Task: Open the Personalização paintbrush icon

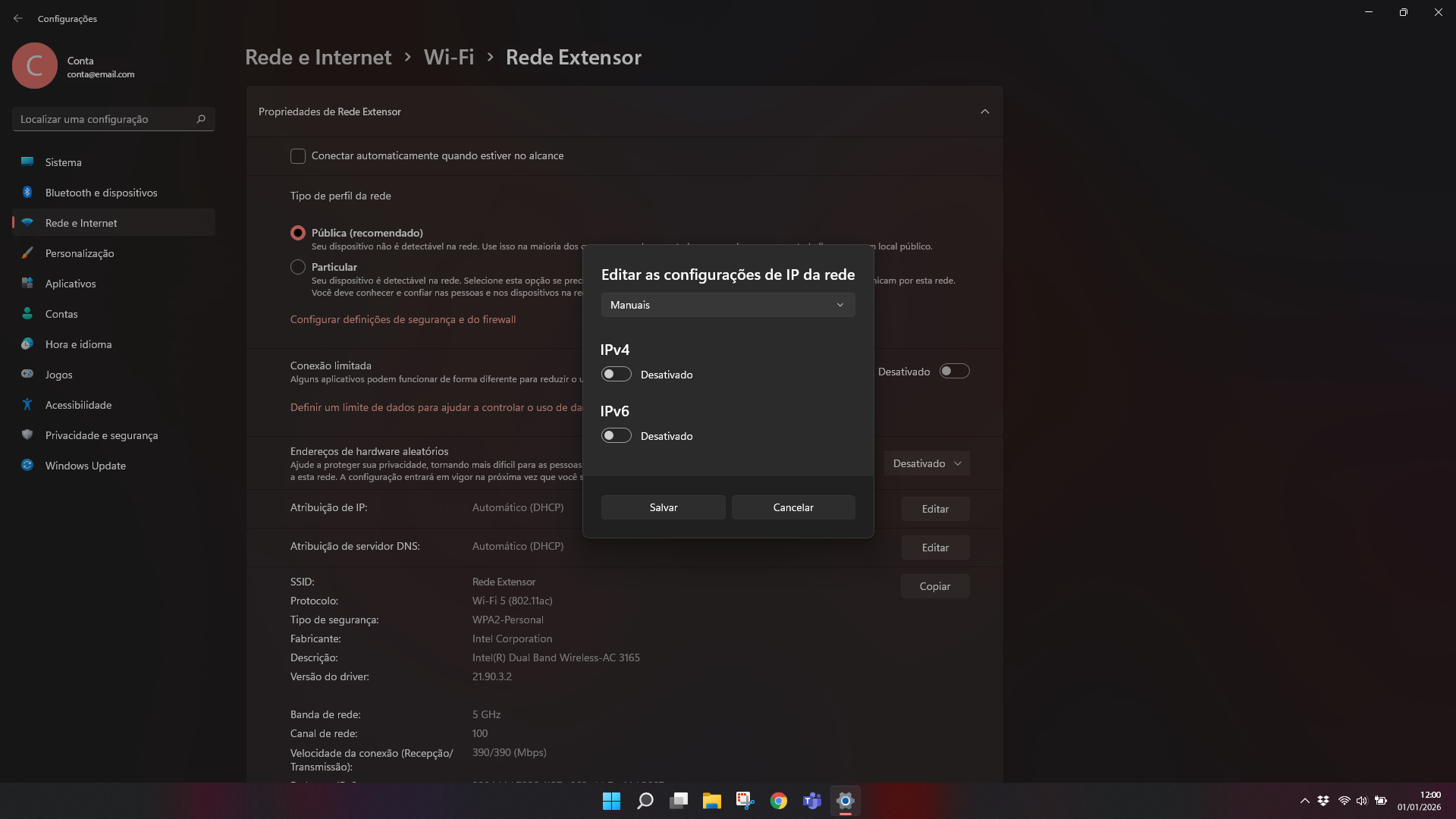Action: click(27, 253)
